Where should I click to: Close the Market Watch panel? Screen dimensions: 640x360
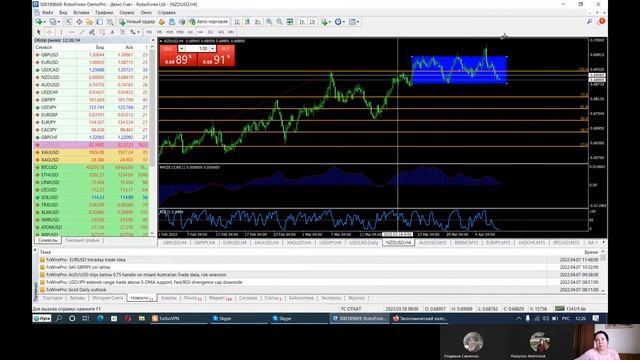pyautogui.click(x=153, y=40)
